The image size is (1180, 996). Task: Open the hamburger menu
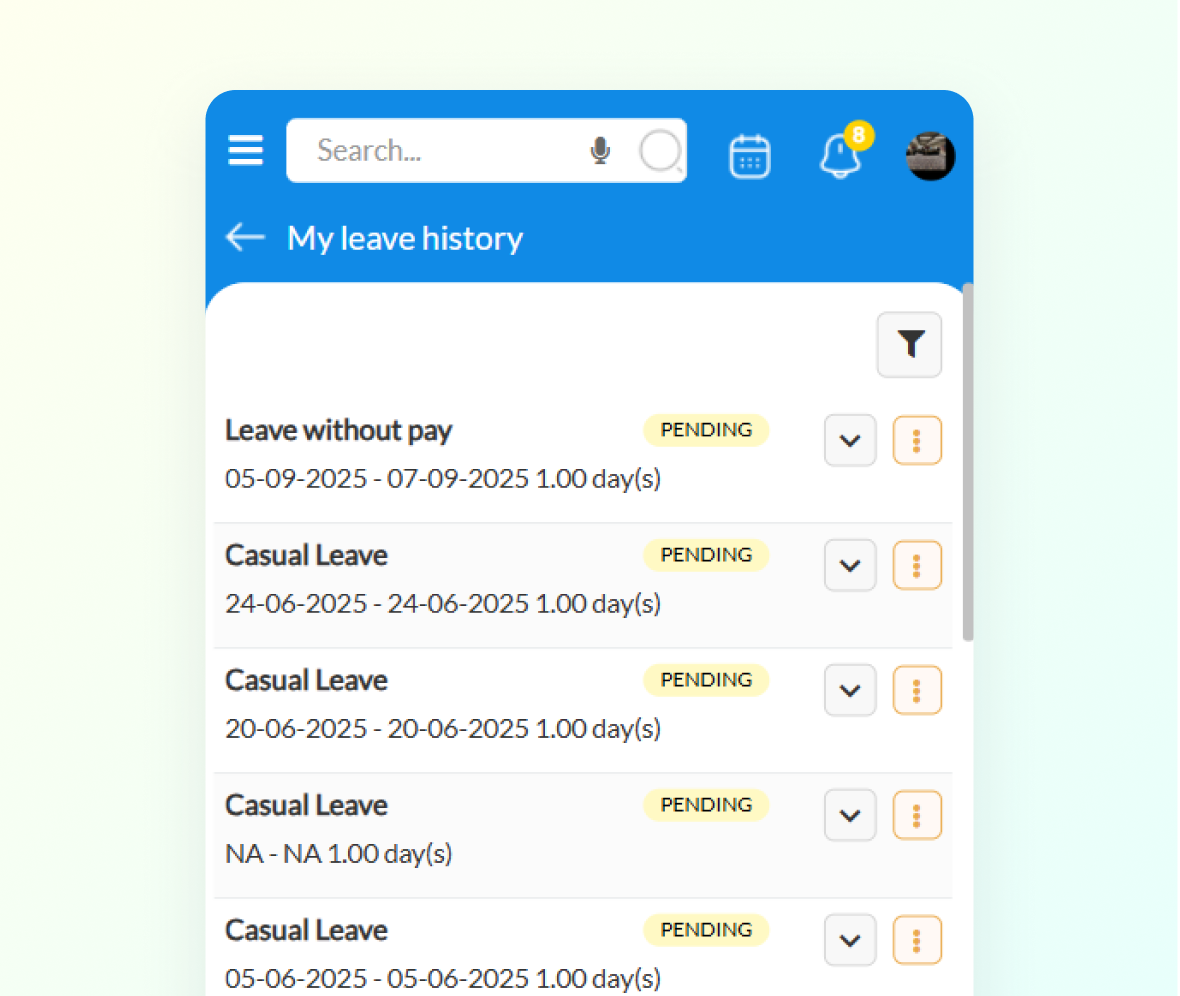[x=245, y=150]
